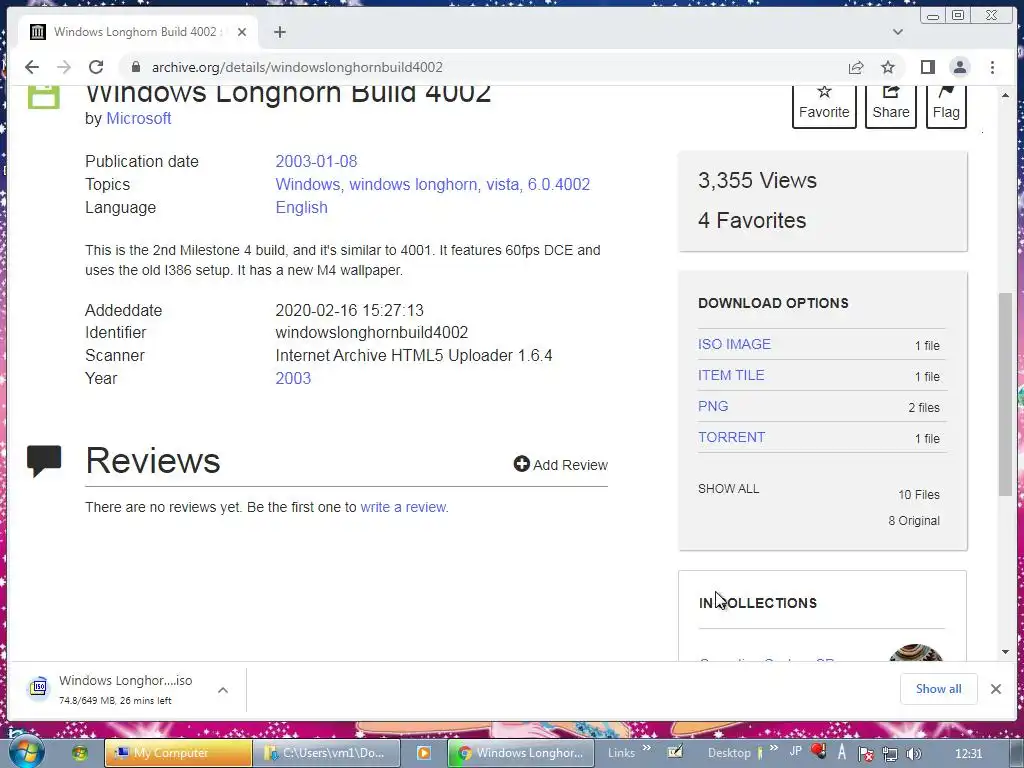This screenshot has height=768, width=1024.
Task: Open the 2003-01-08 publication date link
Action: [x=316, y=161]
